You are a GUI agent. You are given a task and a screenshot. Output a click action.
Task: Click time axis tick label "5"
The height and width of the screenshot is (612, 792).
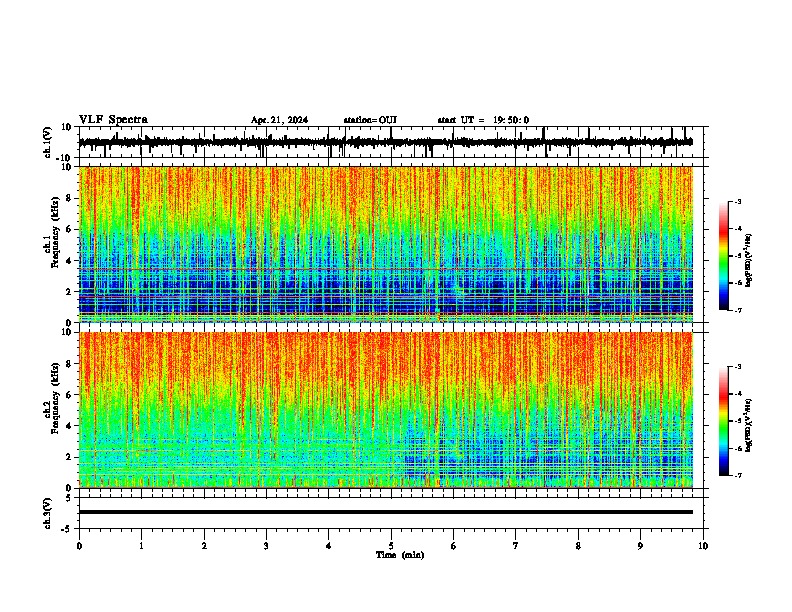(x=391, y=546)
